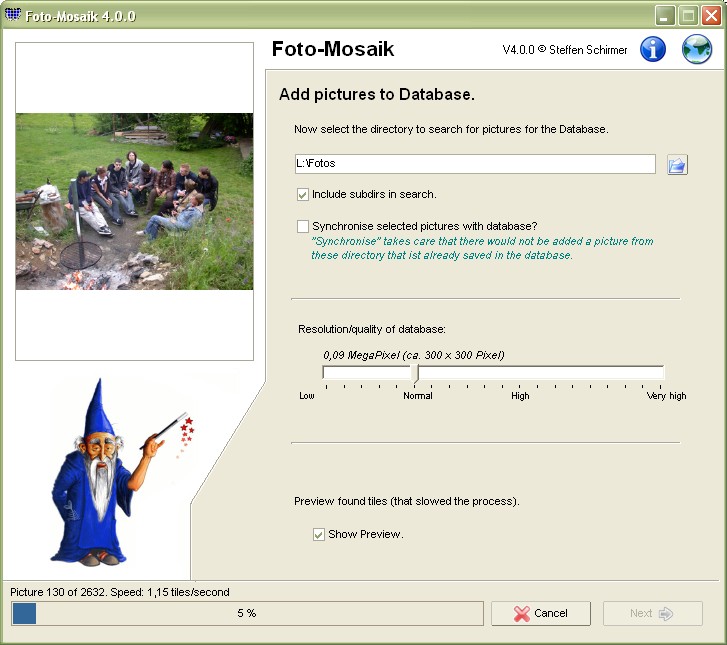Browse for folder with the folder icon
The height and width of the screenshot is (645, 727).
[x=677, y=165]
